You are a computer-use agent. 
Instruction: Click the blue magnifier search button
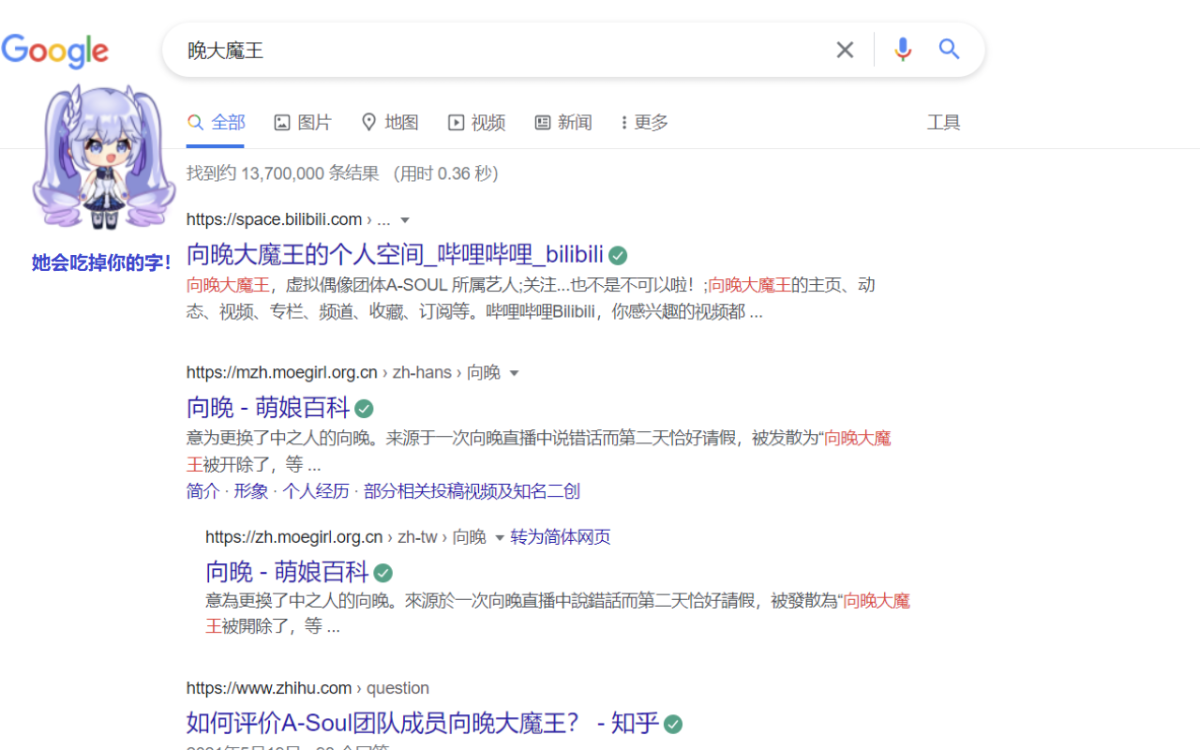[949, 50]
